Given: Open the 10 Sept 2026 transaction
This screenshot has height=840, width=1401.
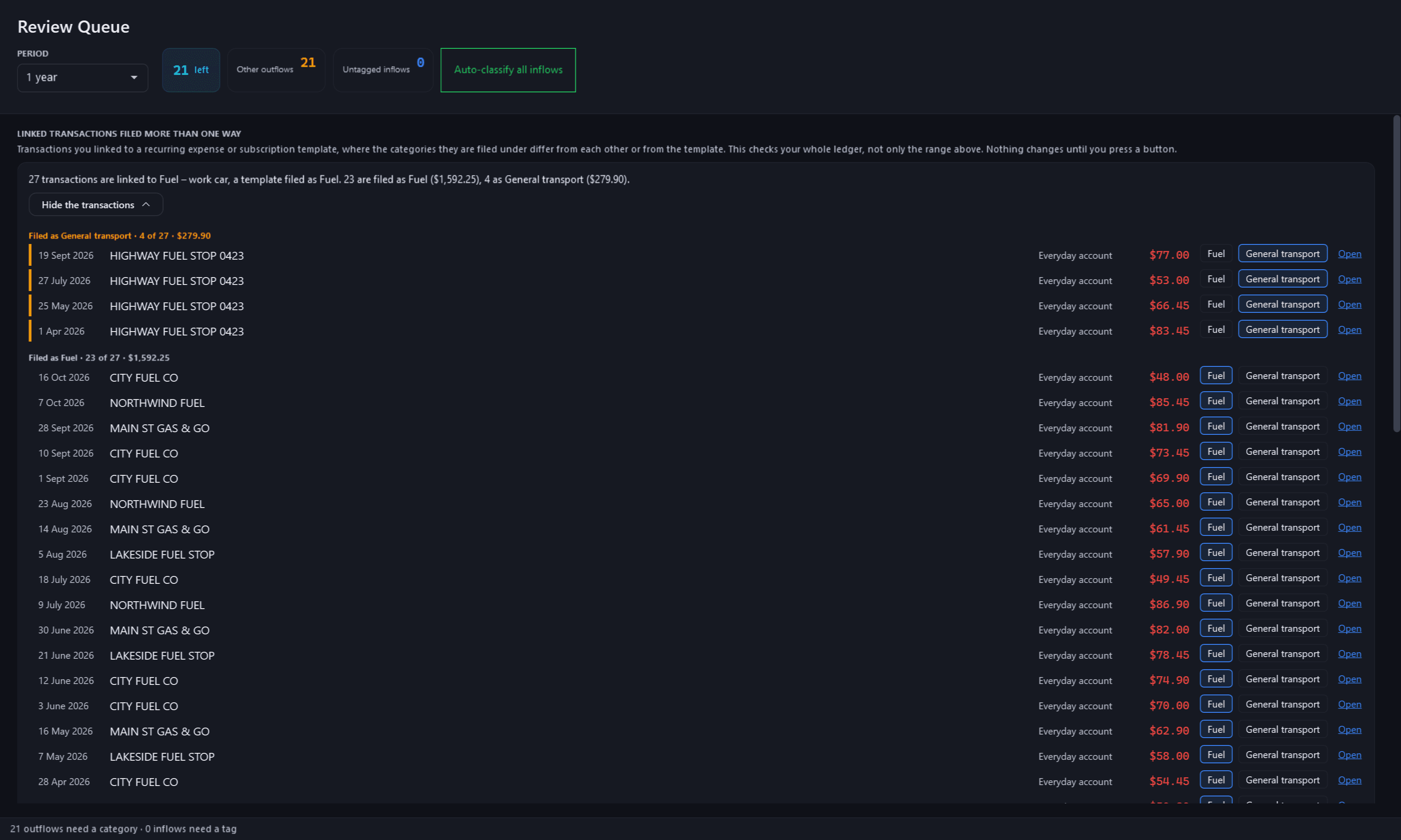Looking at the screenshot, I should [1349, 452].
